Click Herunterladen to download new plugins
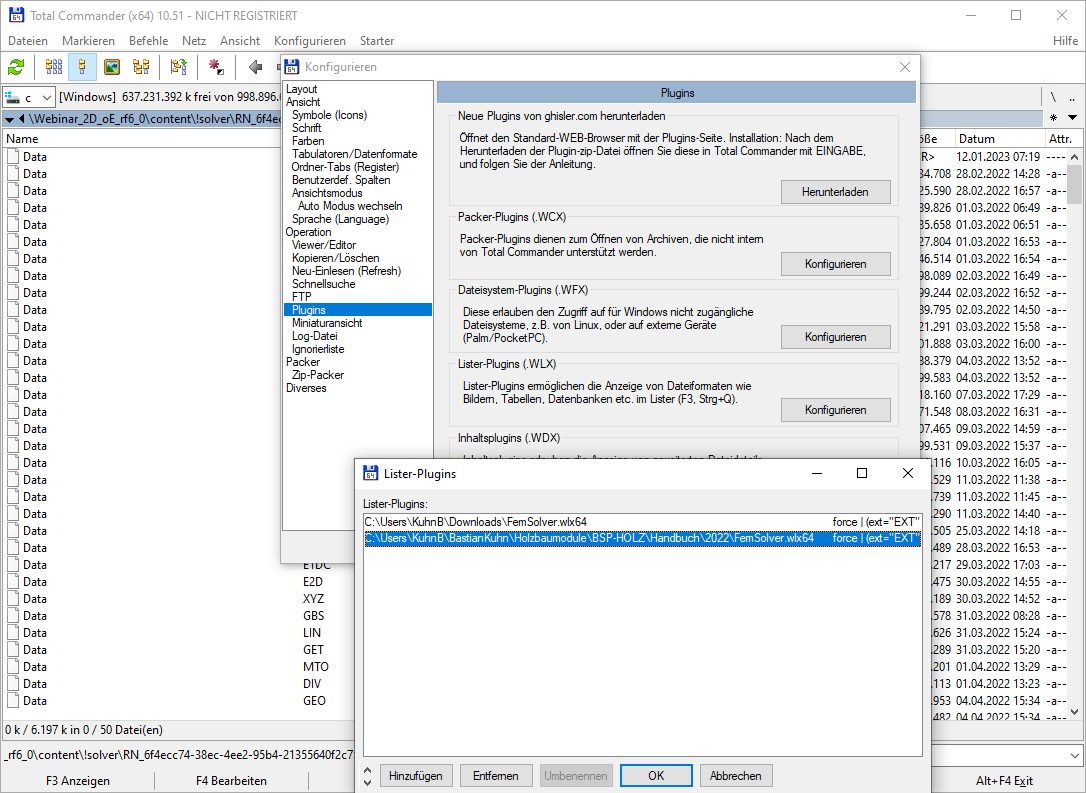The image size is (1086, 793). pyautogui.click(x=836, y=191)
